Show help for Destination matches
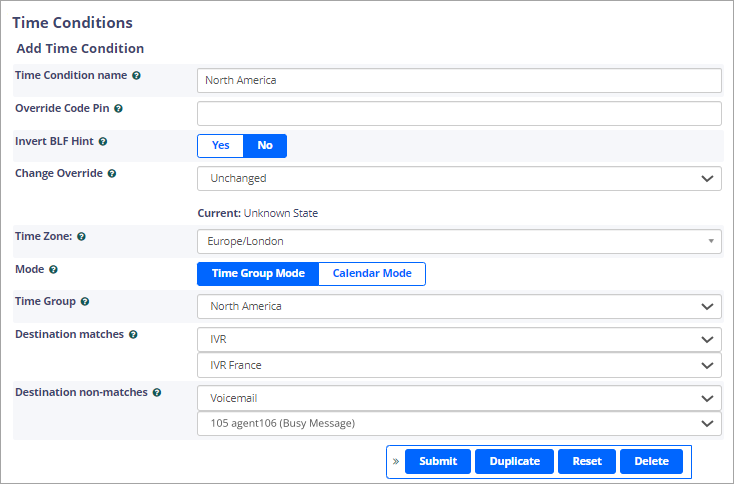Image resolution: width=734 pixels, height=484 pixels. pos(133,335)
